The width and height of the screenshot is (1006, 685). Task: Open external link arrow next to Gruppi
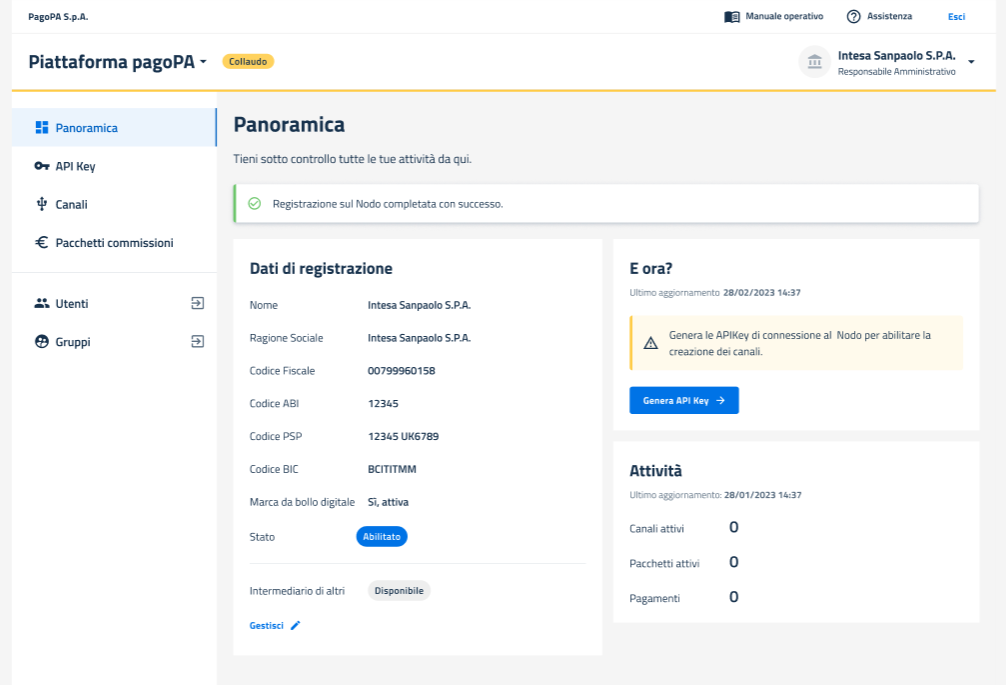(x=197, y=341)
